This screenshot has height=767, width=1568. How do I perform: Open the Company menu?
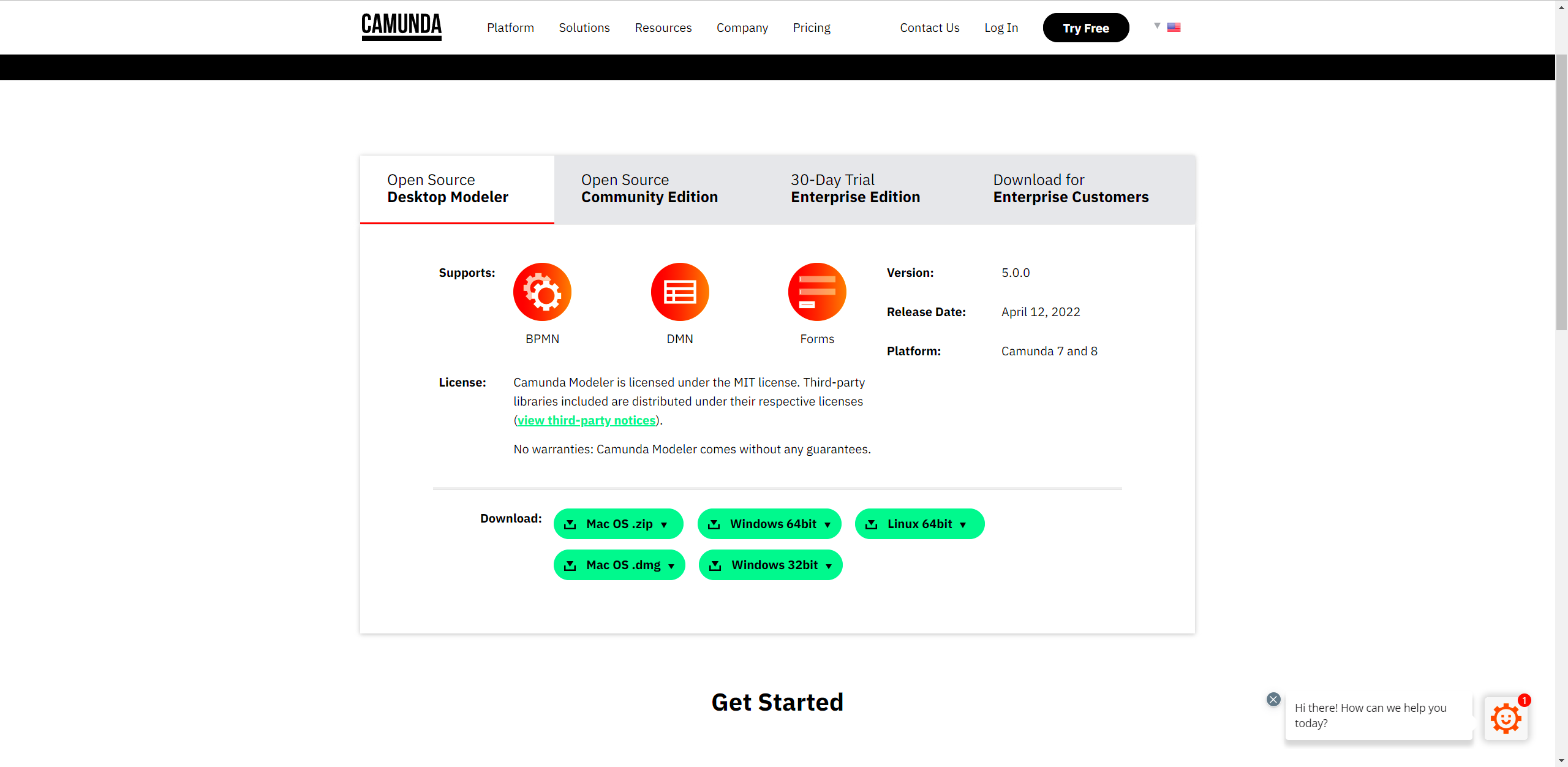(742, 28)
